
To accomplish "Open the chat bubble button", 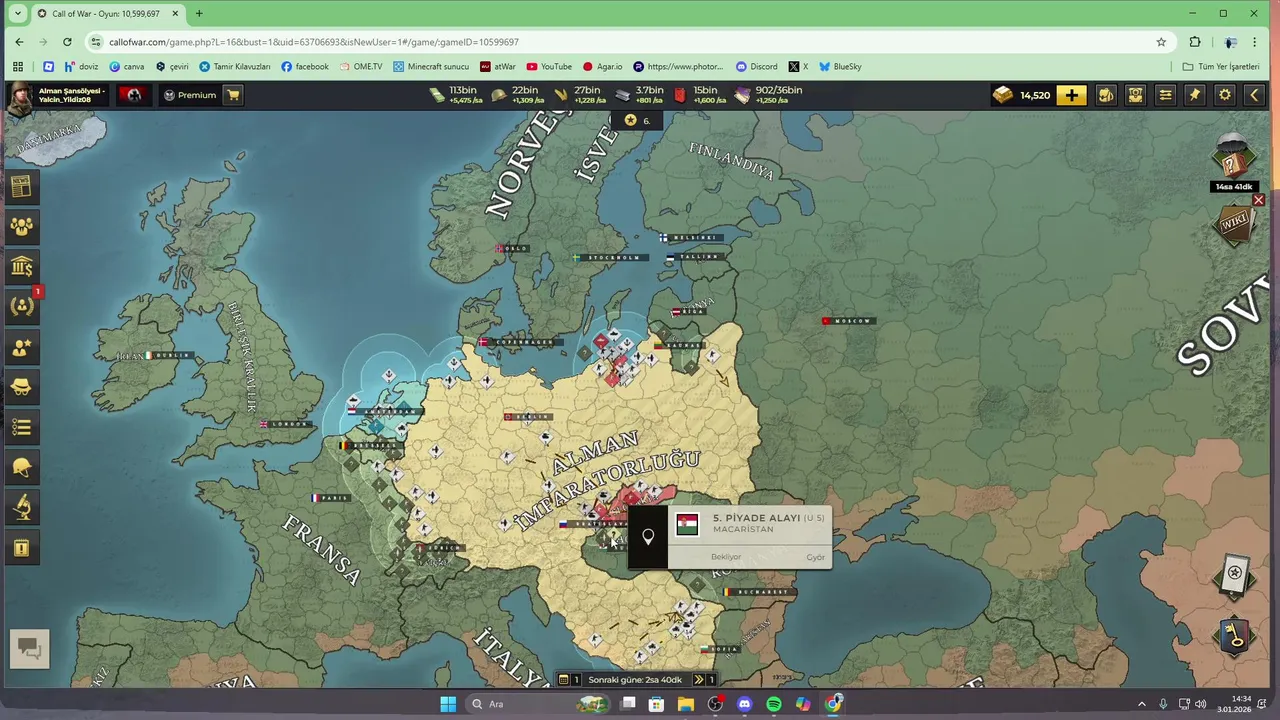I will coord(29,649).
